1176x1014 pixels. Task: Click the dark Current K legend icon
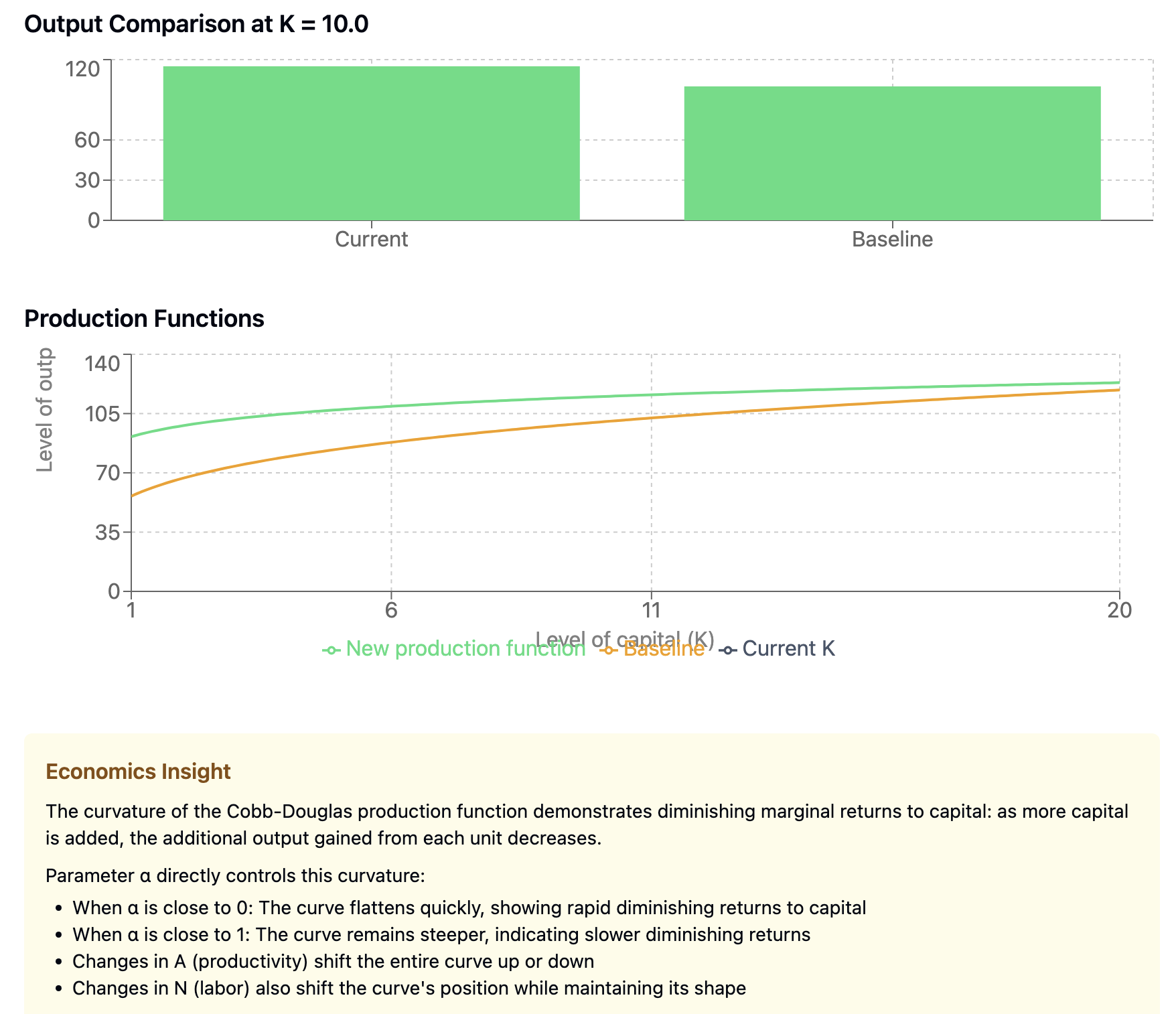728,650
